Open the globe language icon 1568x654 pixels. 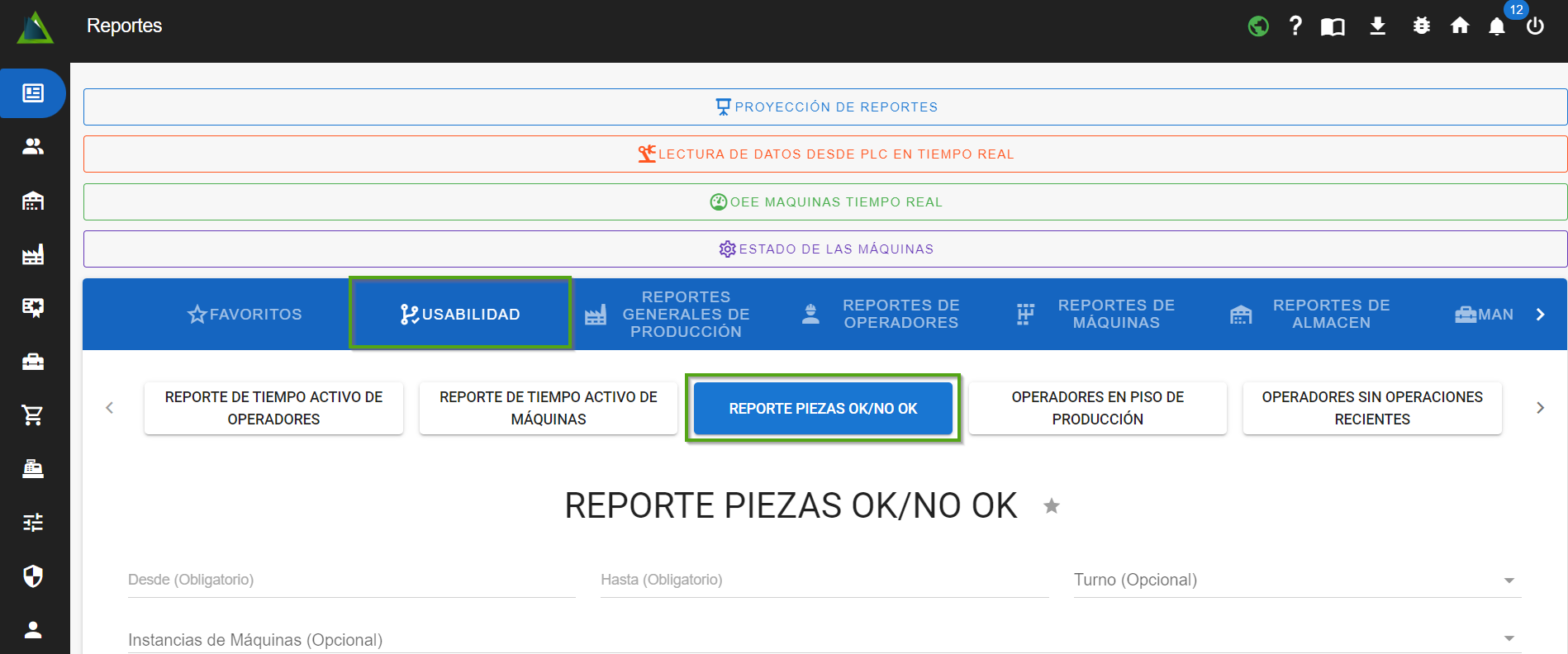(x=1258, y=26)
